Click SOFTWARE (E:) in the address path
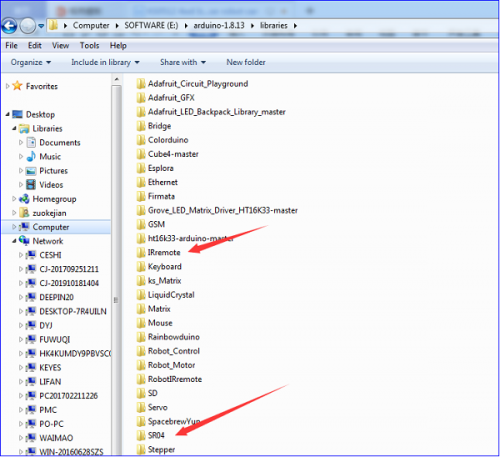The image size is (500, 457). [x=151, y=26]
